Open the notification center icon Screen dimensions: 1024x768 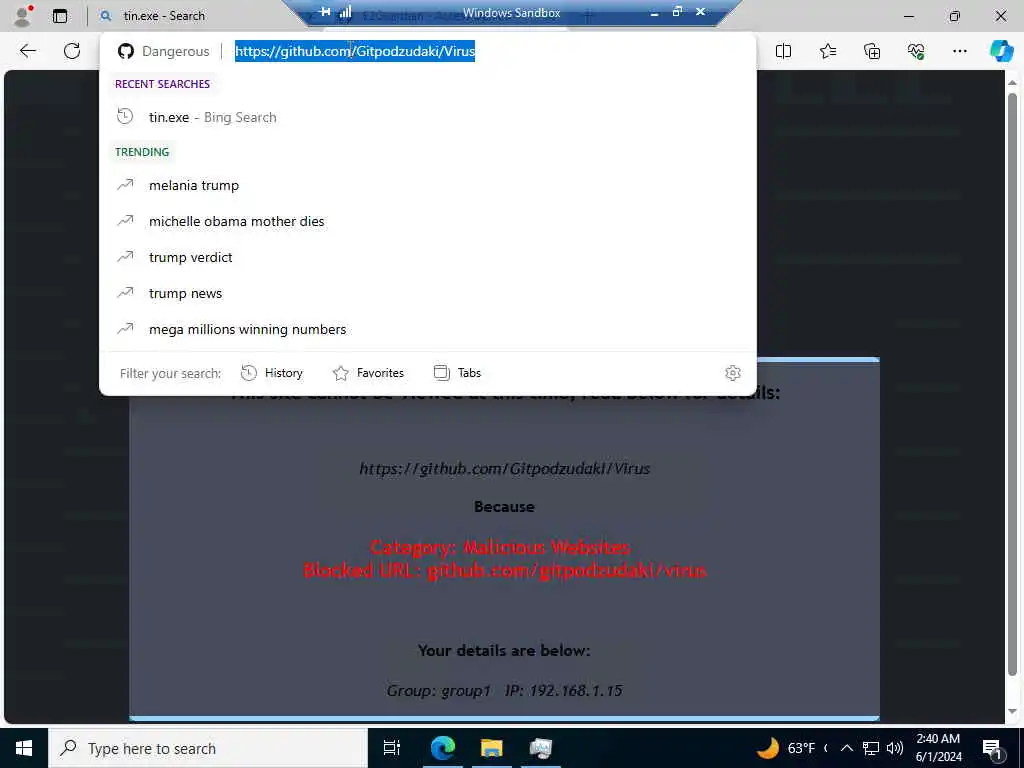(x=993, y=748)
